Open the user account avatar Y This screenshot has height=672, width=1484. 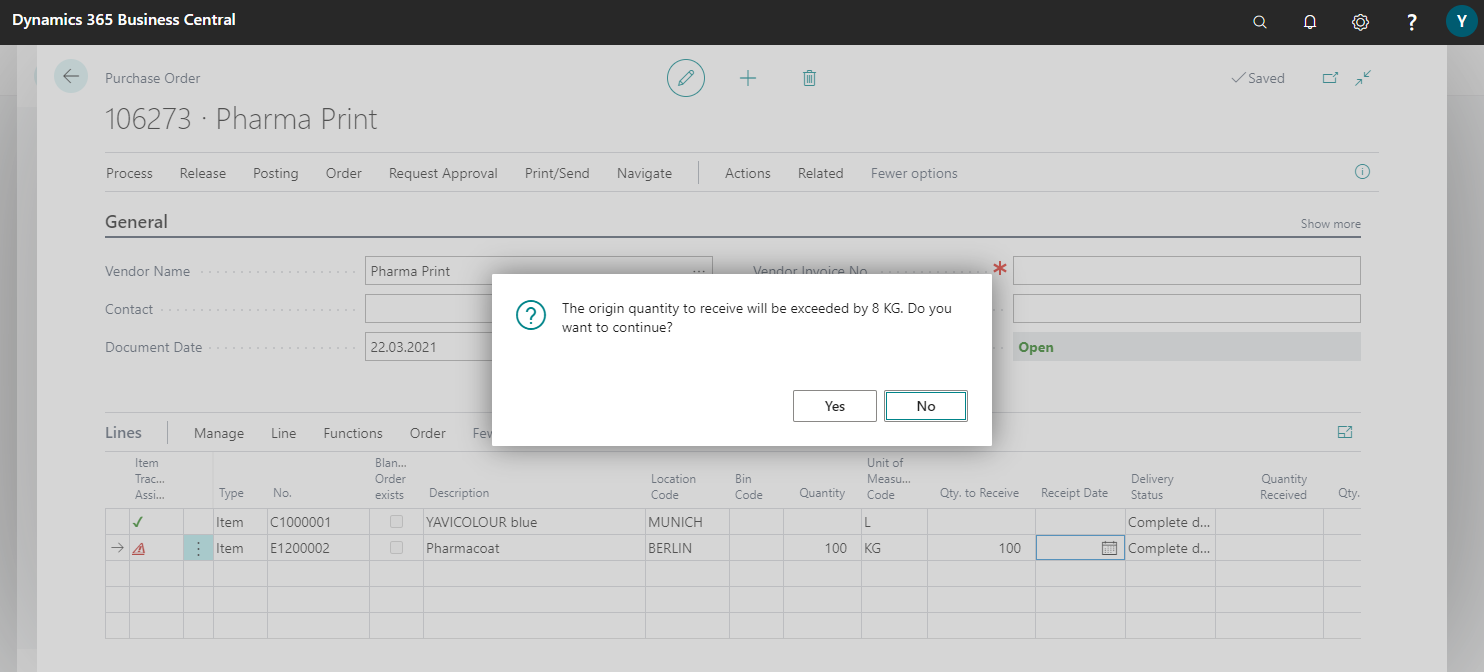click(x=1462, y=22)
